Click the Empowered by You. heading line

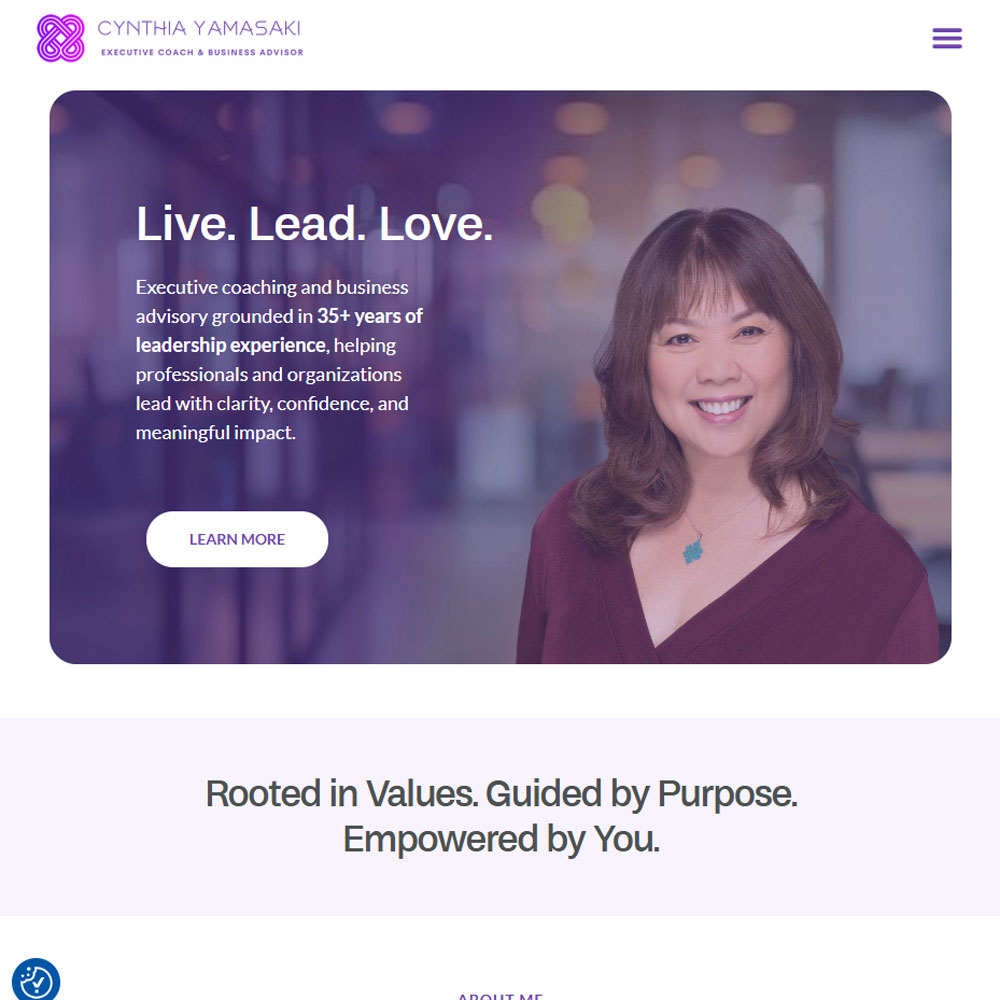click(501, 839)
